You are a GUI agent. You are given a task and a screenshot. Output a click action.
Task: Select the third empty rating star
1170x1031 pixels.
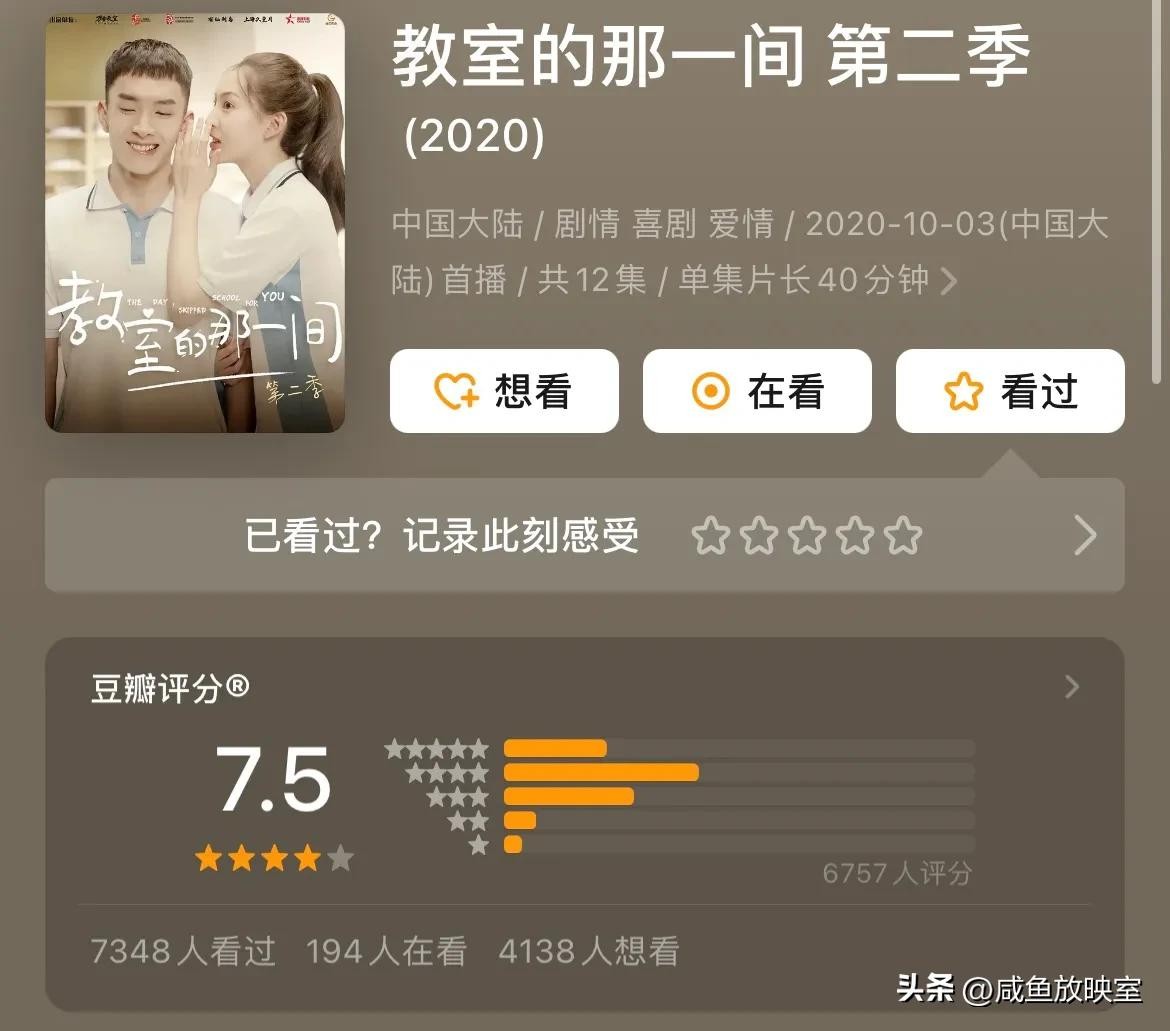807,536
